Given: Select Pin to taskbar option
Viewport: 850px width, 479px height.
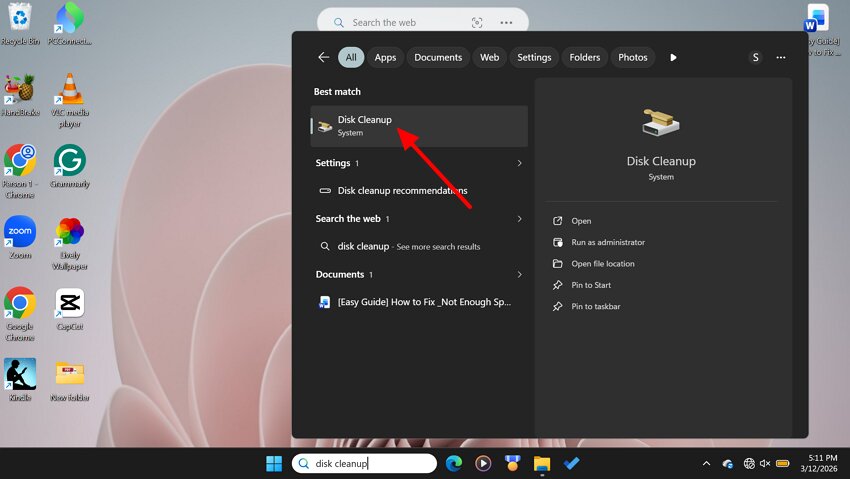Looking at the screenshot, I should pyautogui.click(x=595, y=307).
